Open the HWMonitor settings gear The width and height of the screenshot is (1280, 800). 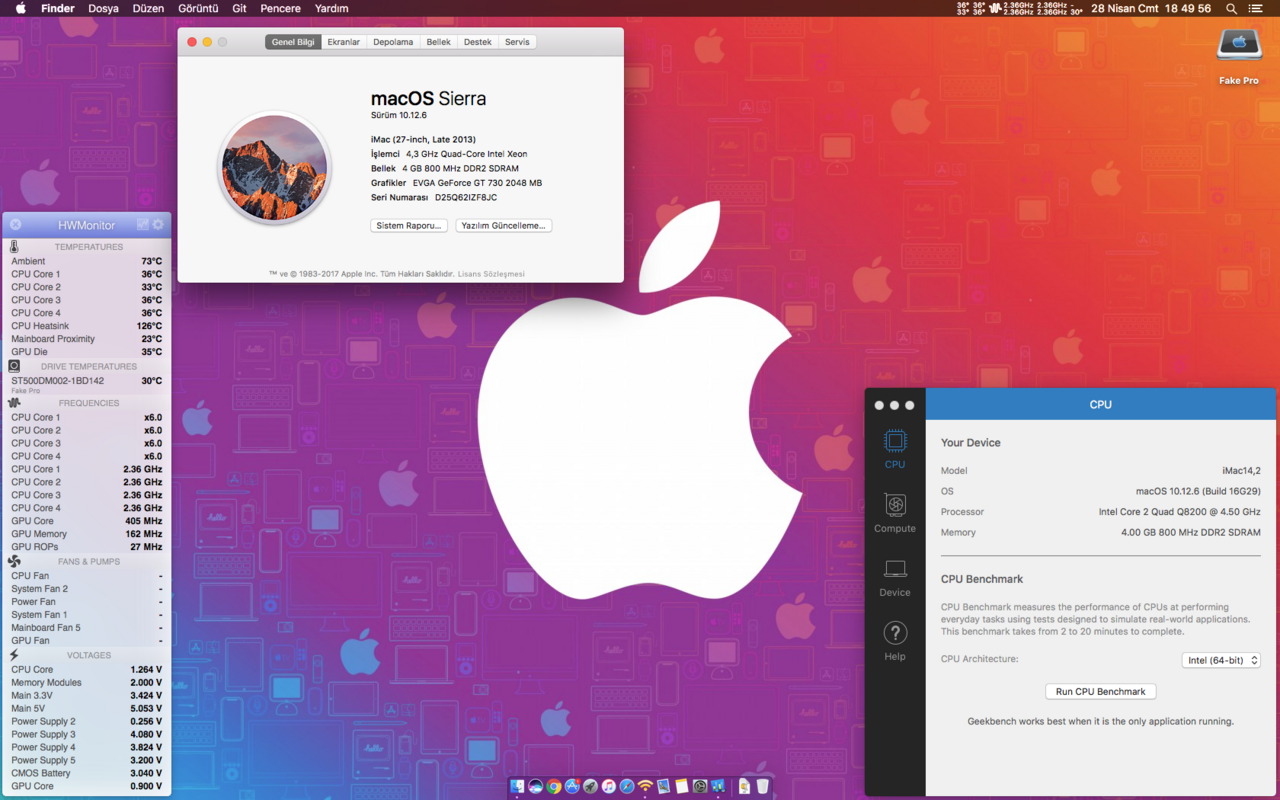(158, 225)
